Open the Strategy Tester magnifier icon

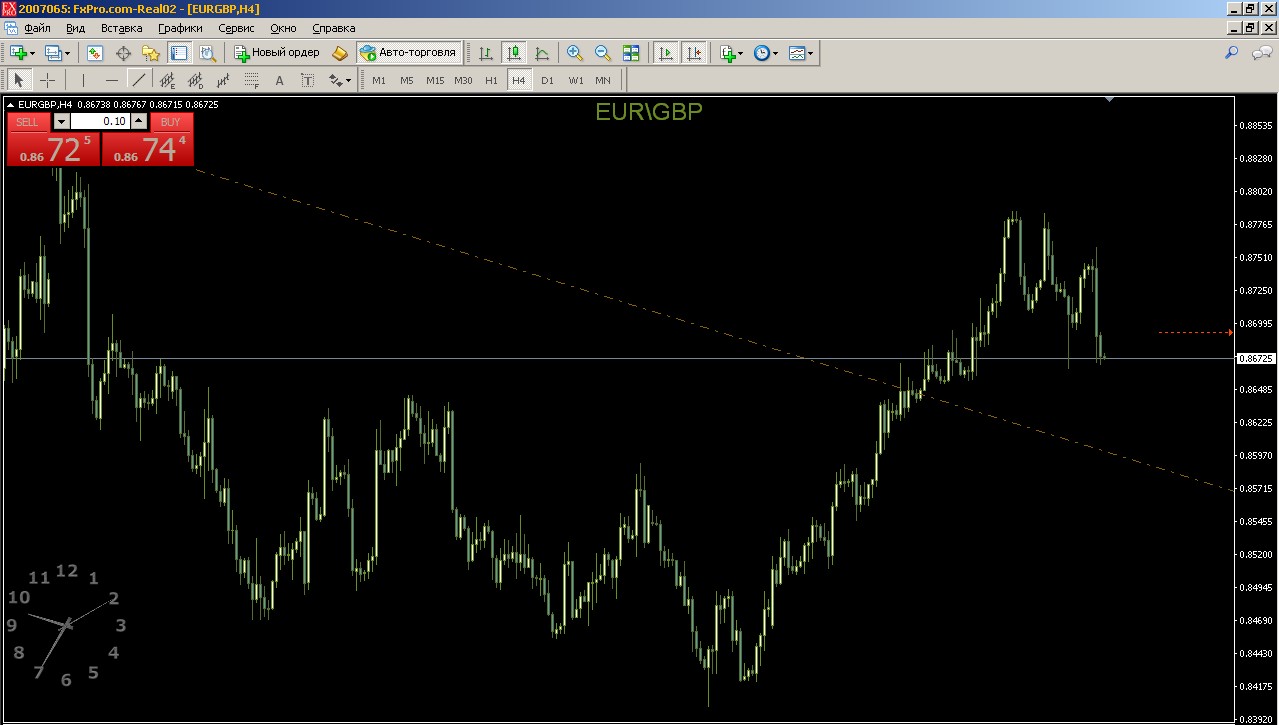207,53
